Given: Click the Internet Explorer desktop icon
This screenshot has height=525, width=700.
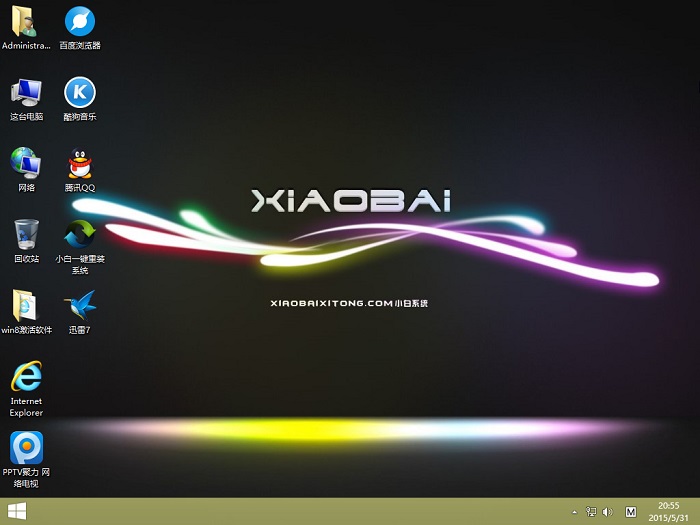Looking at the screenshot, I should [26, 377].
